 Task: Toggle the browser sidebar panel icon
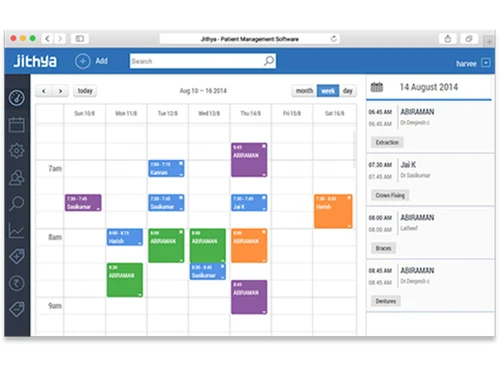pyautogui.click(x=80, y=39)
